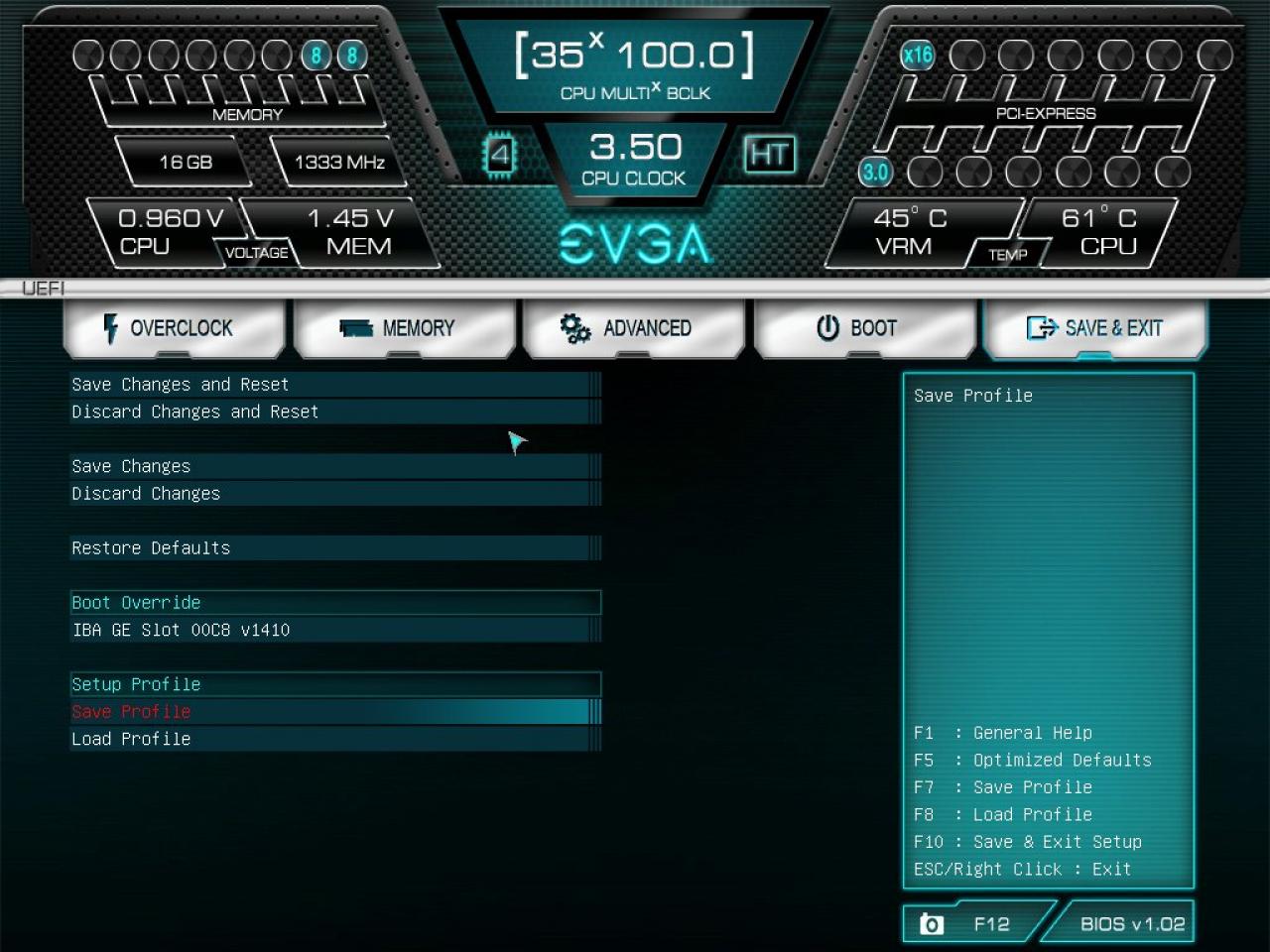The height and width of the screenshot is (952, 1270).
Task: Click the 1333 MHz memory speed readout
Action: pyautogui.click(x=339, y=162)
